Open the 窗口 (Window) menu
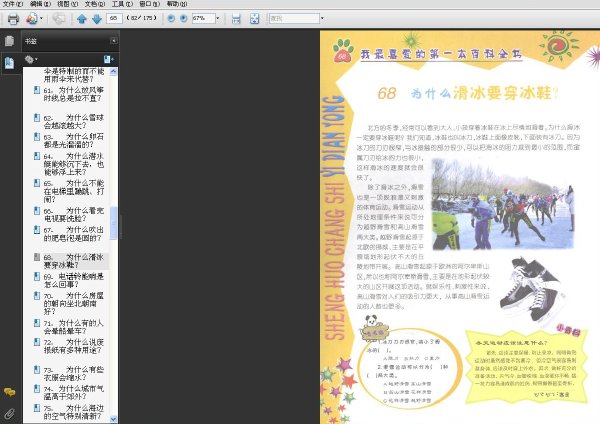The width and height of the screenshot is (600, 424). tap(150, 4)
